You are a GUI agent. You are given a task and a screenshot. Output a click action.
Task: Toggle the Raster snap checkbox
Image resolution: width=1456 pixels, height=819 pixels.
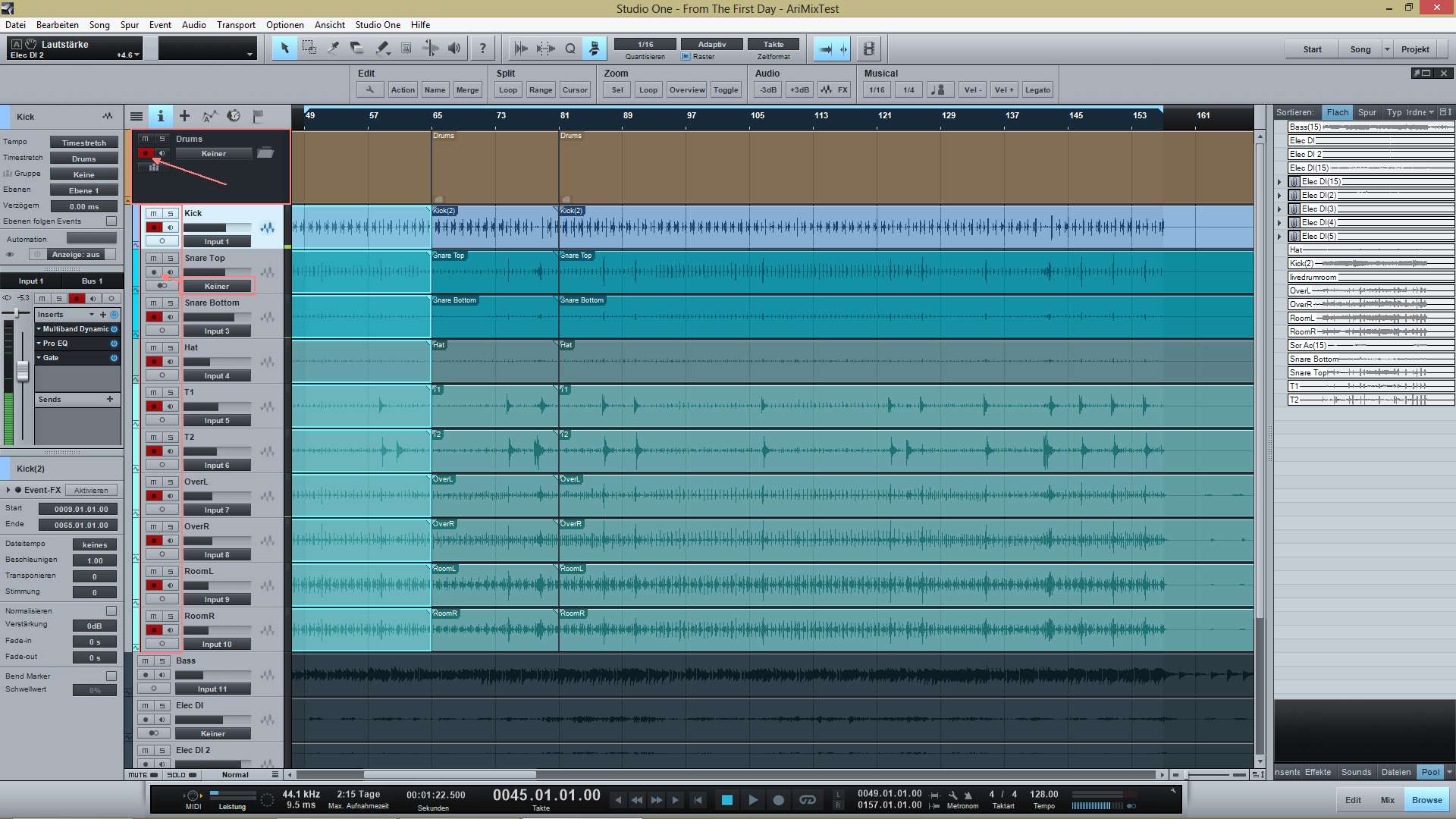pyautogui.click(x=686, y=57)
